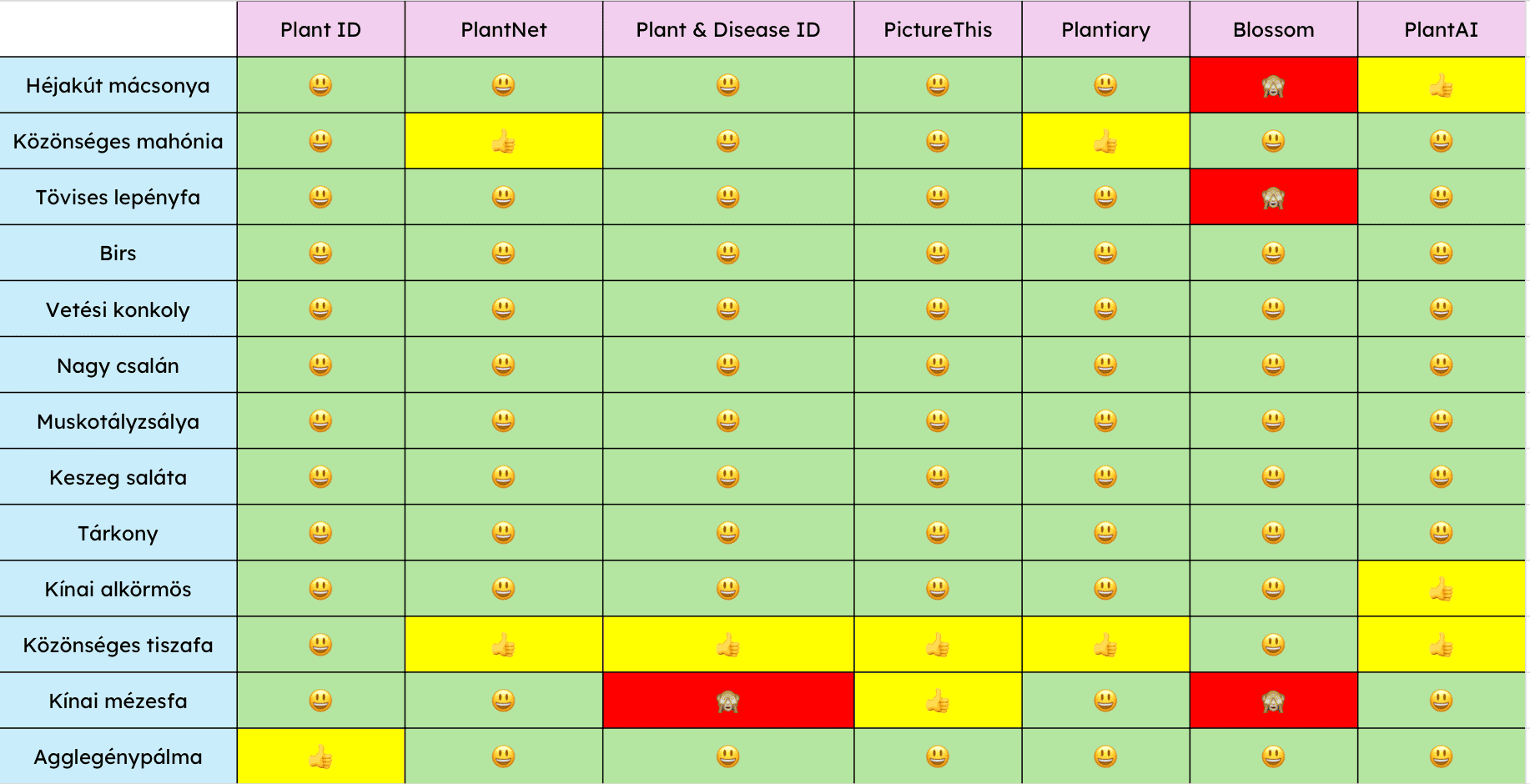The width and height of the screenshot is (1530, 784).
Task: Select the Vetési konkoly row label
Action: pyautogui.click(x=118, y=309)
